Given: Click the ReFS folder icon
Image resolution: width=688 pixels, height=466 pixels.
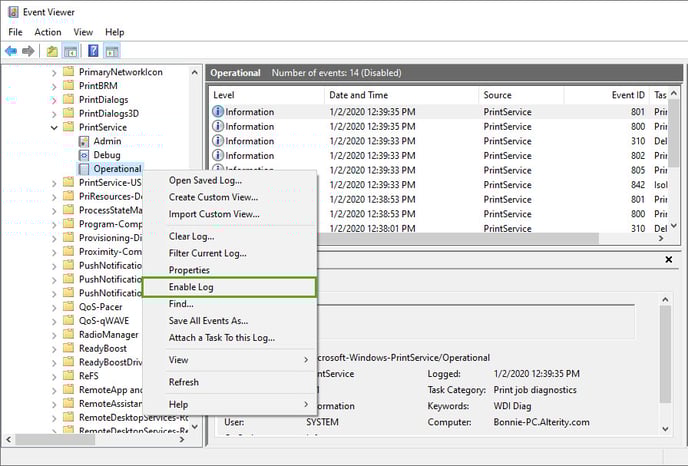Looking at the screenshot, I should pyautogui.click(x=68, y=376).
